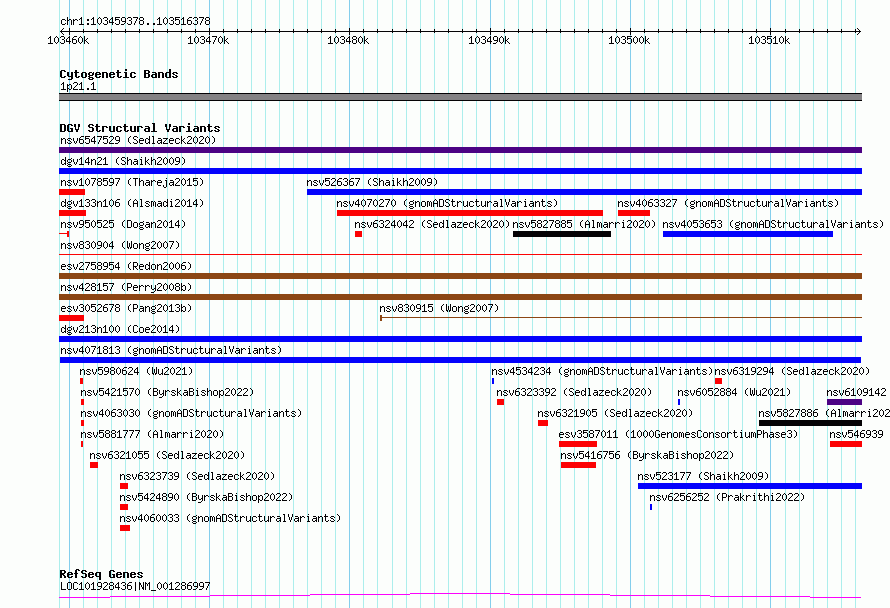Open nsv6052884 (Wu2021) label
Image resolution: width=890 pixels, height=608 pixels.
click(734, 392)
